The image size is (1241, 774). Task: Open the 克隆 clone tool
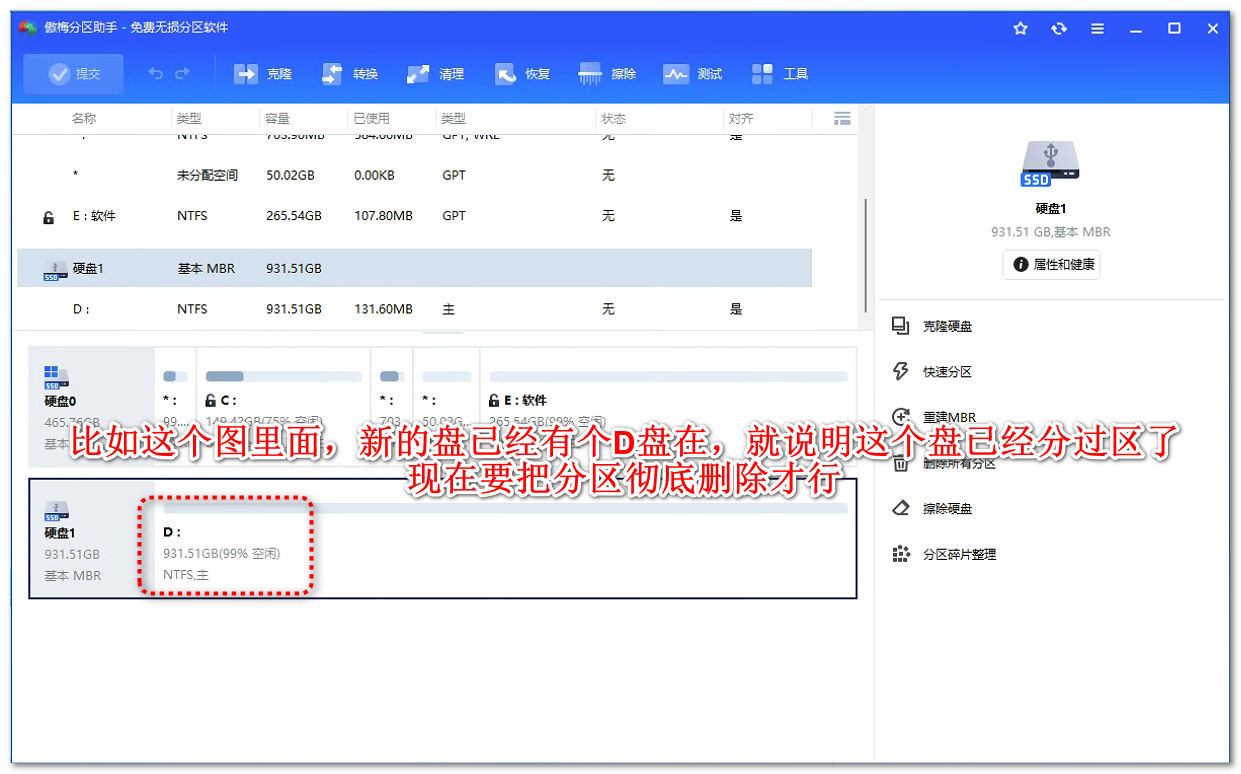(263, 74)
